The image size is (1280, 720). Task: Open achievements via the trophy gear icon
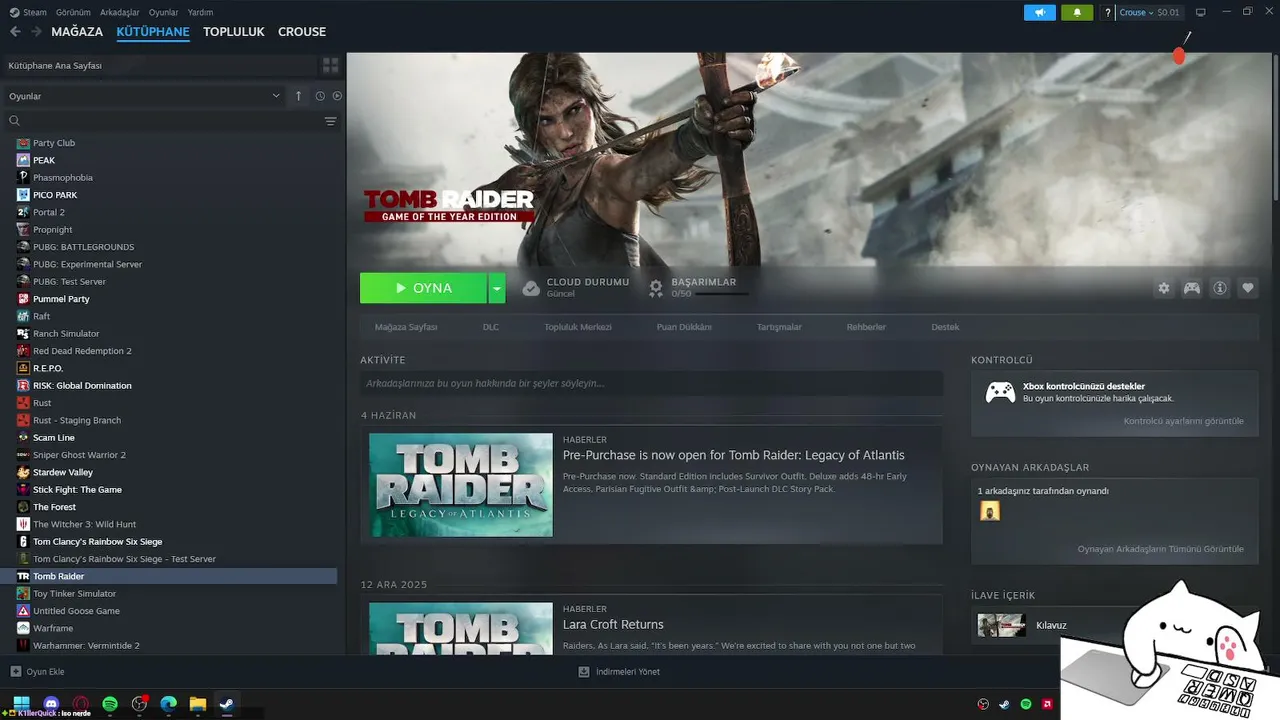pos(656,288)
